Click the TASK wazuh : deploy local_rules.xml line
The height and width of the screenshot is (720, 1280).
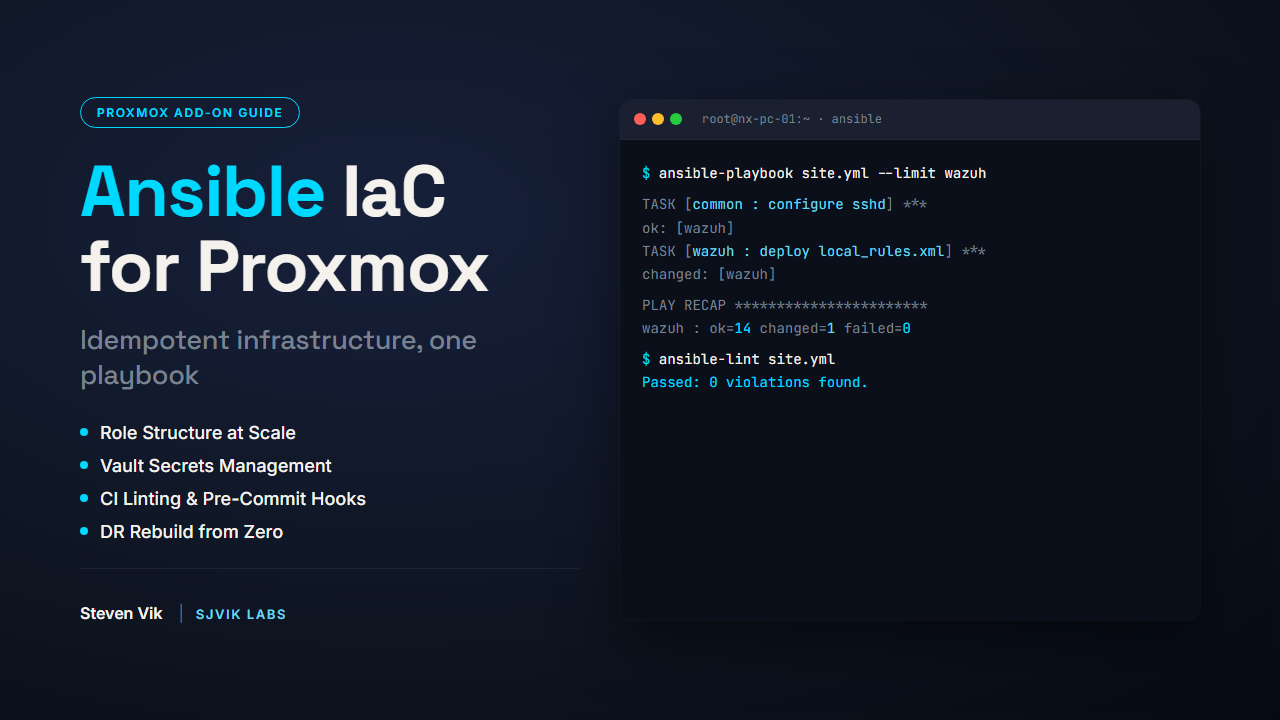[x=814, y=251]
